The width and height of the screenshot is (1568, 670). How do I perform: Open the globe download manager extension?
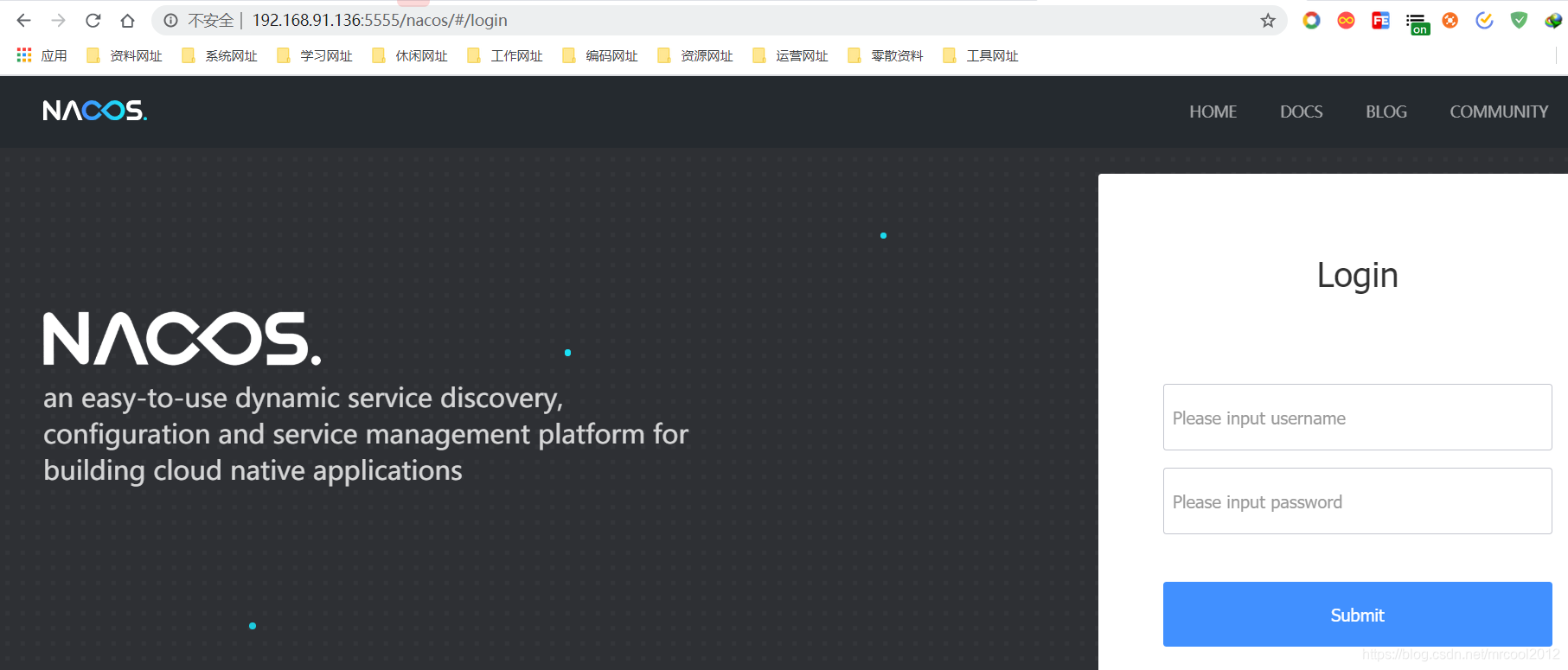(1553, 20)
